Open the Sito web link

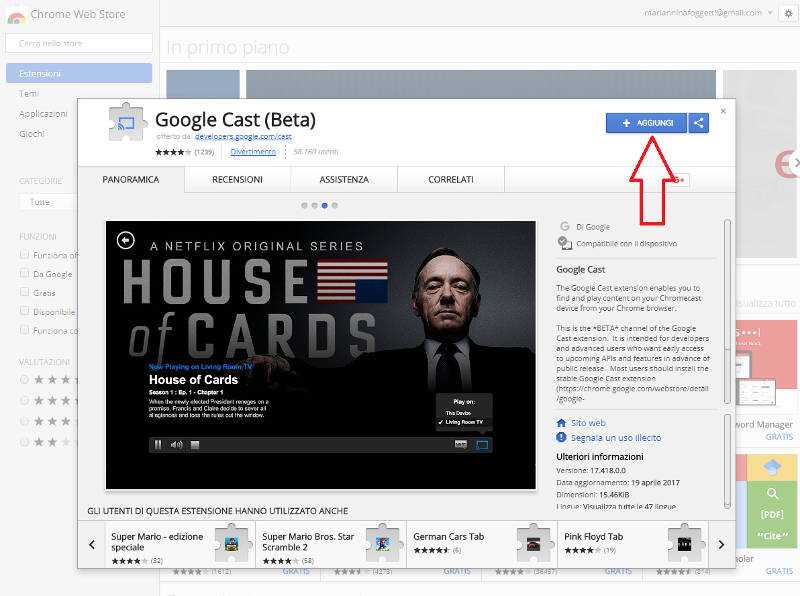point(588,423)
